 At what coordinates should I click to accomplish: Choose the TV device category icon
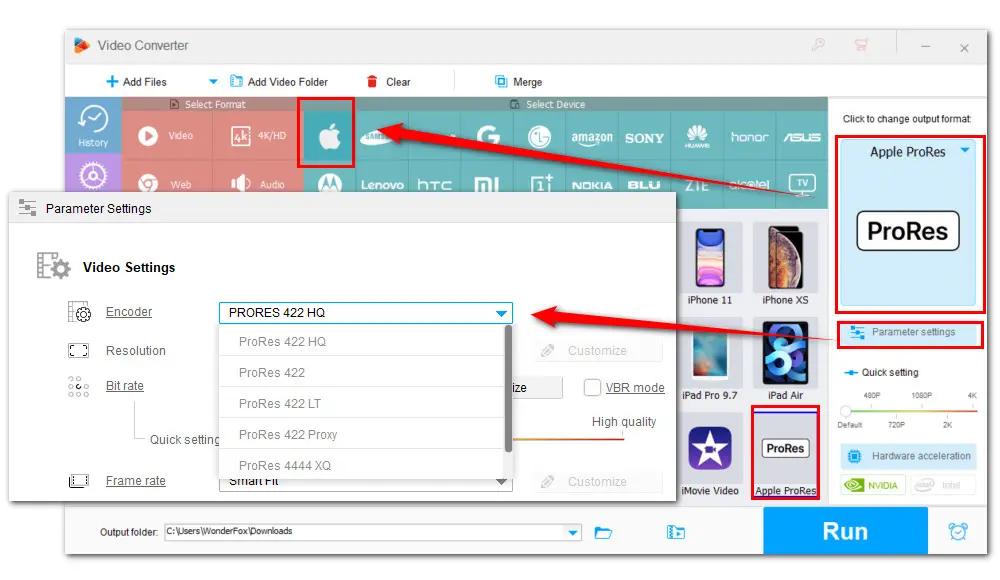[x=802, y=184]
